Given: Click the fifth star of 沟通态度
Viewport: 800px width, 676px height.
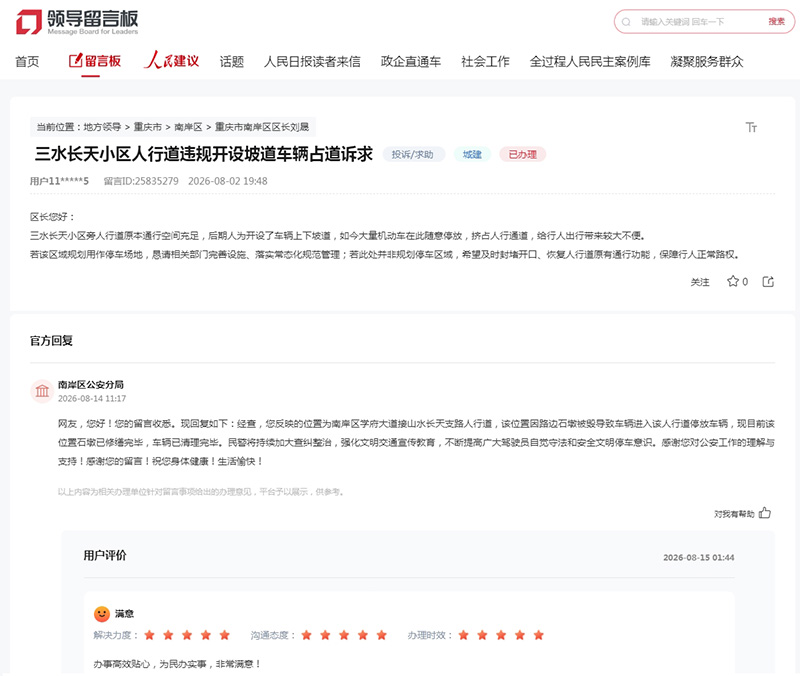Looking at the screenshot, I should [382, 635].
